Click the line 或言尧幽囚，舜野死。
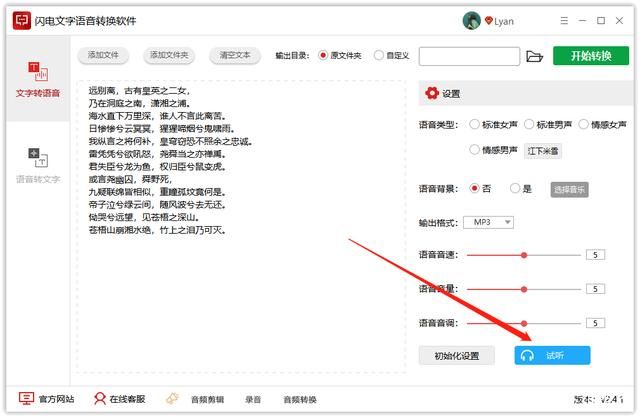Screen dimensions: 640x418 click(x=130, y=179)
